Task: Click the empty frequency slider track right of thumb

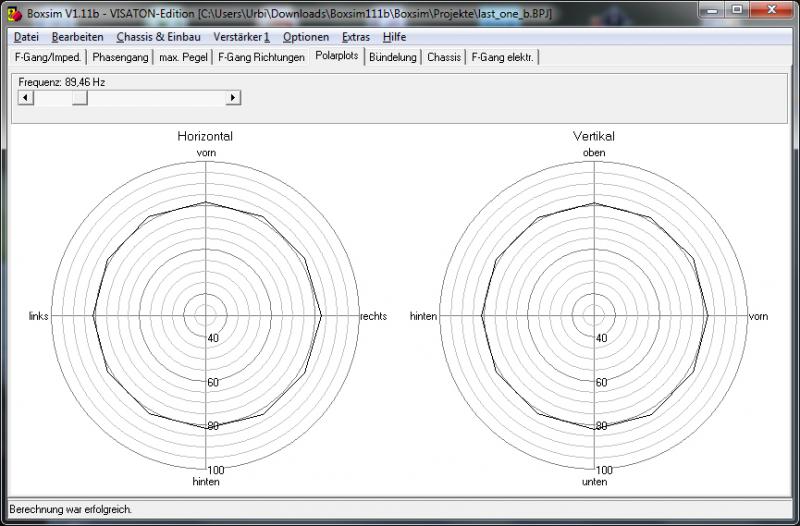Action: tap(155, 97)
